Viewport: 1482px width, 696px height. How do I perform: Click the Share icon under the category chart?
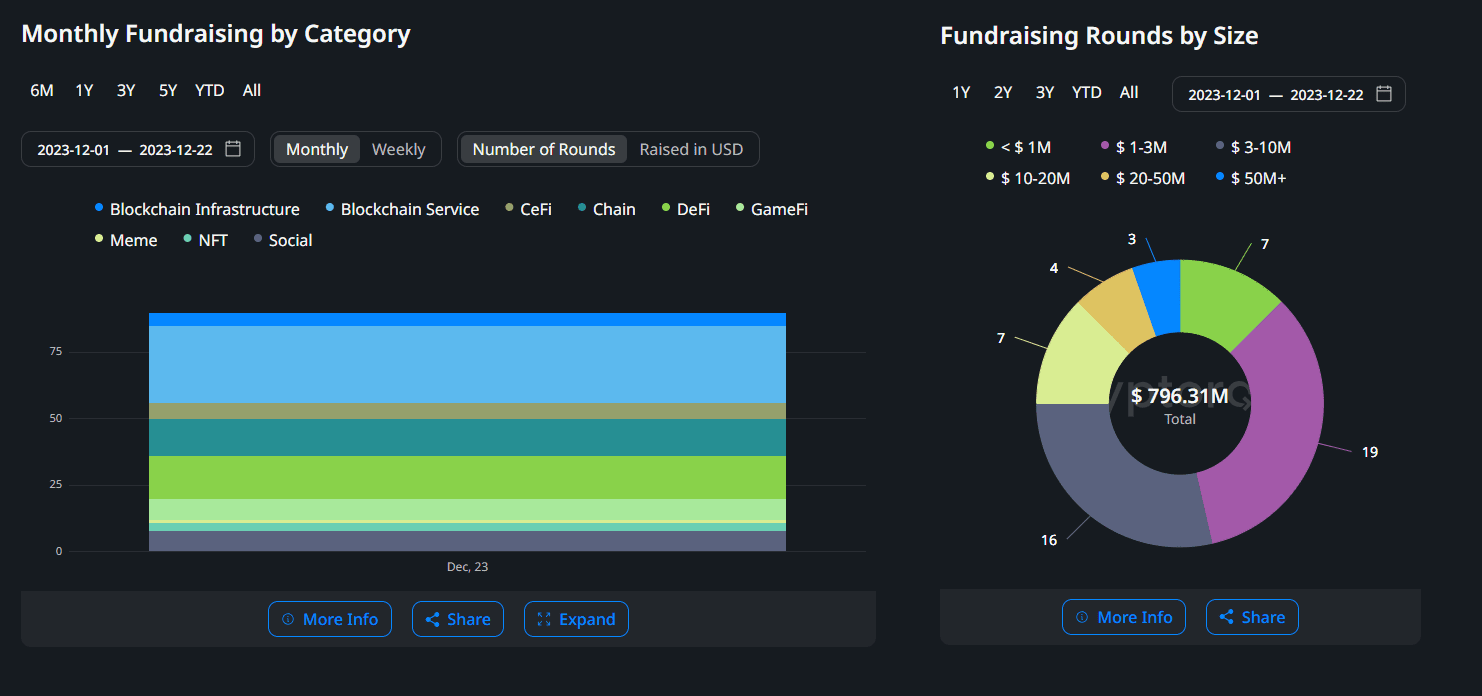coord(432,619)
